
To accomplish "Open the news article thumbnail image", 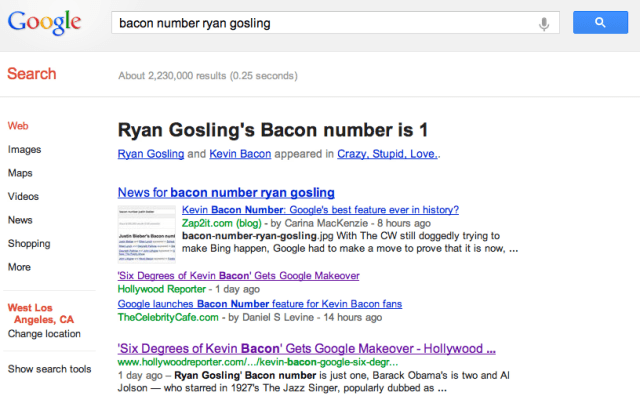I will pyautogui.click(x=146, y=234).
